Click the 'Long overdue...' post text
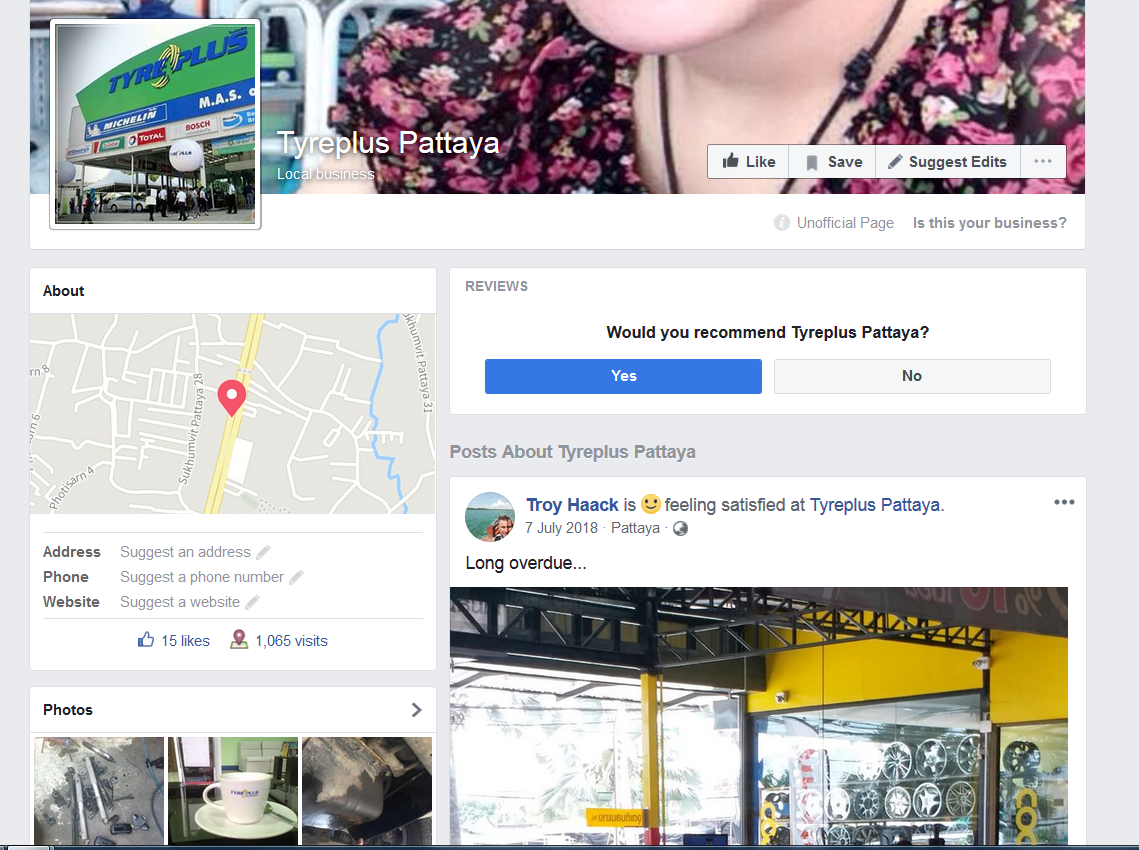1139x850 pixels. (x=526, y=563)
